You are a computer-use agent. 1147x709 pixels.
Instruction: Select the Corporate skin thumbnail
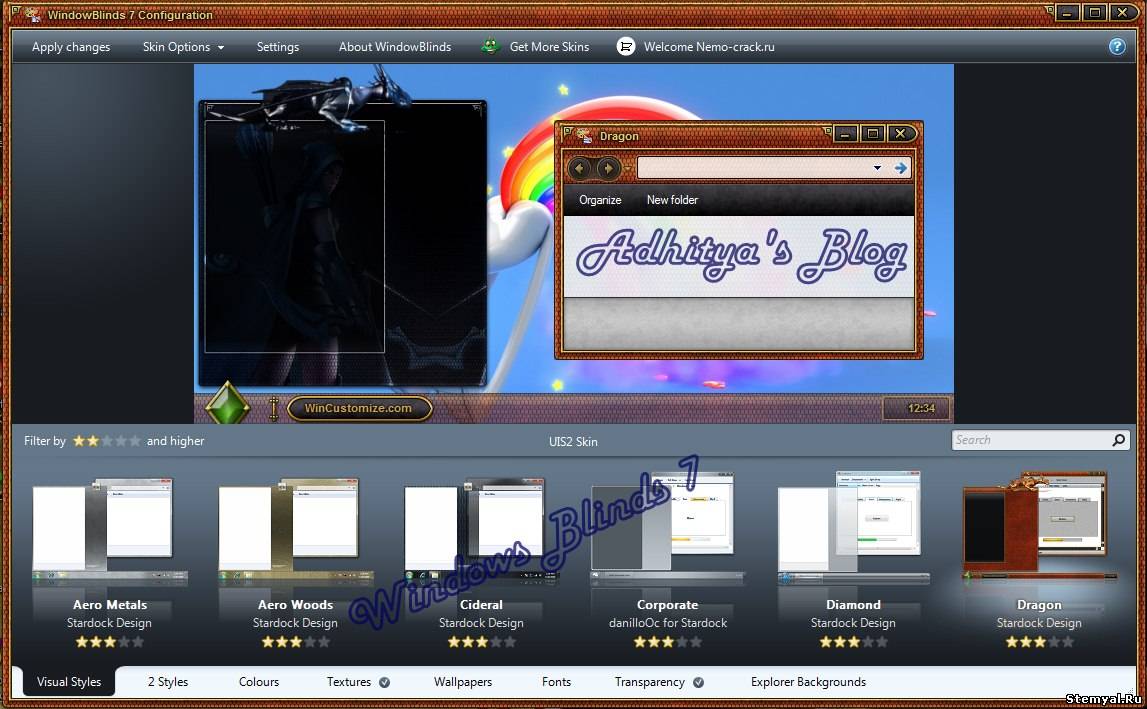click(667, 530)
